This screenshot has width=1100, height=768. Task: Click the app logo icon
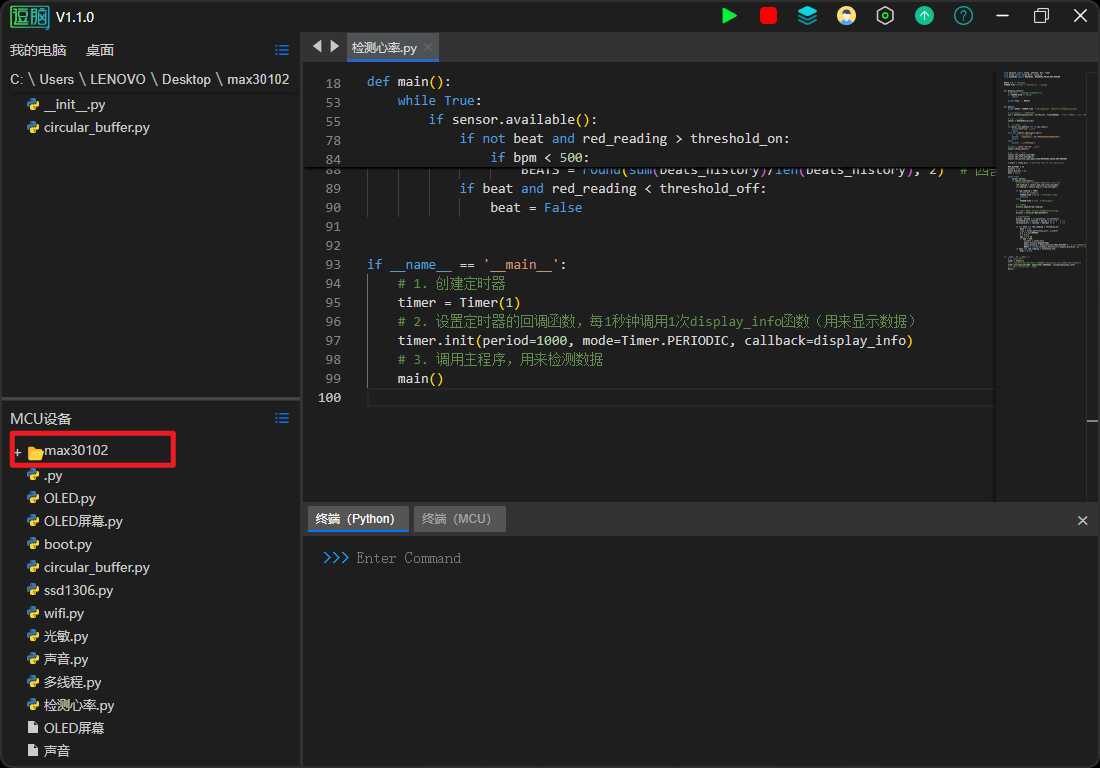pyautogui.click(x=29, y=17)
